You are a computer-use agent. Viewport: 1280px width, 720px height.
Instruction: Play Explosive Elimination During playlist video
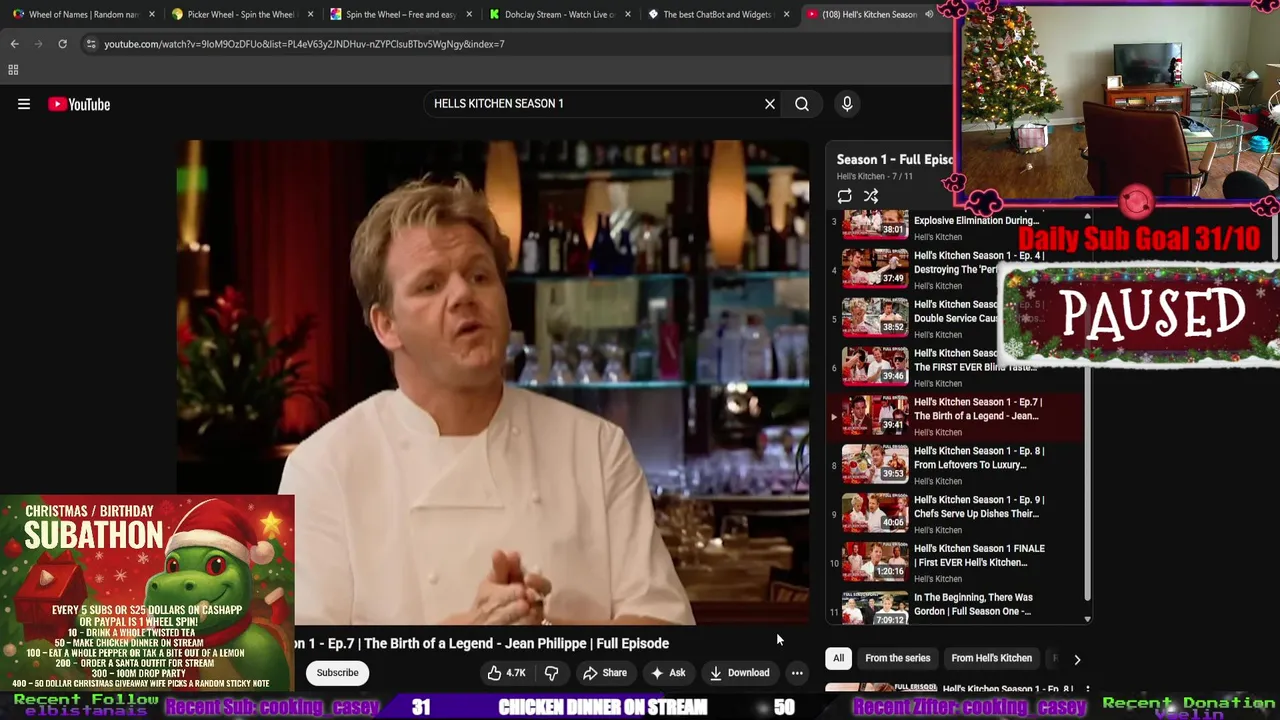point(954,226)
